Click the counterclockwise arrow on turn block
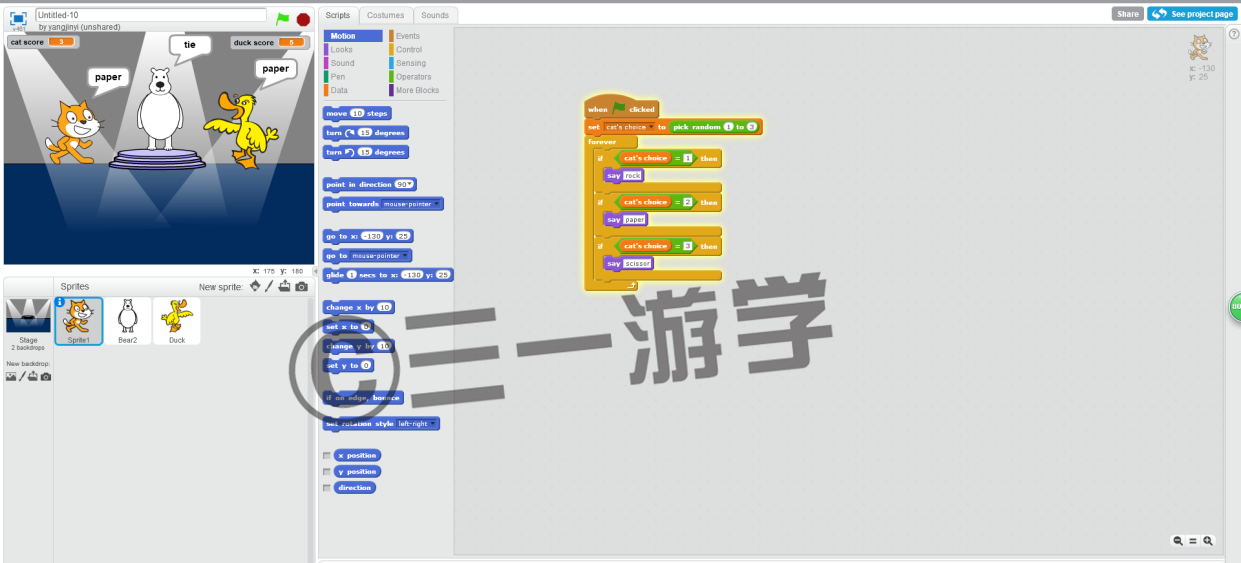Image resolution: width=1241 pixels, height=563 pixels. pyautogui.click(x=351, y=152)
